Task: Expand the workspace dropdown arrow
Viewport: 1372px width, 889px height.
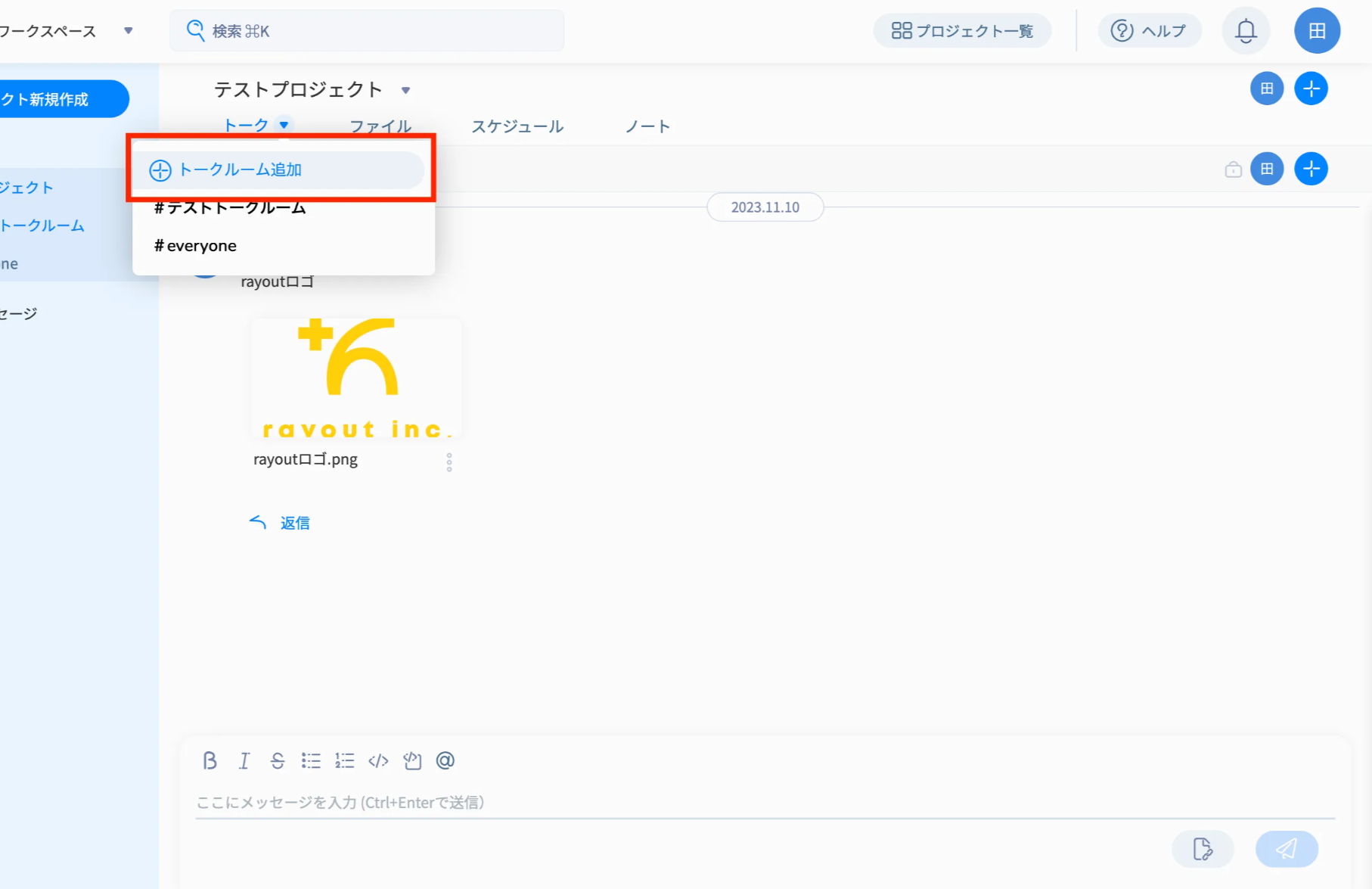Action: [x=129, y=31]
